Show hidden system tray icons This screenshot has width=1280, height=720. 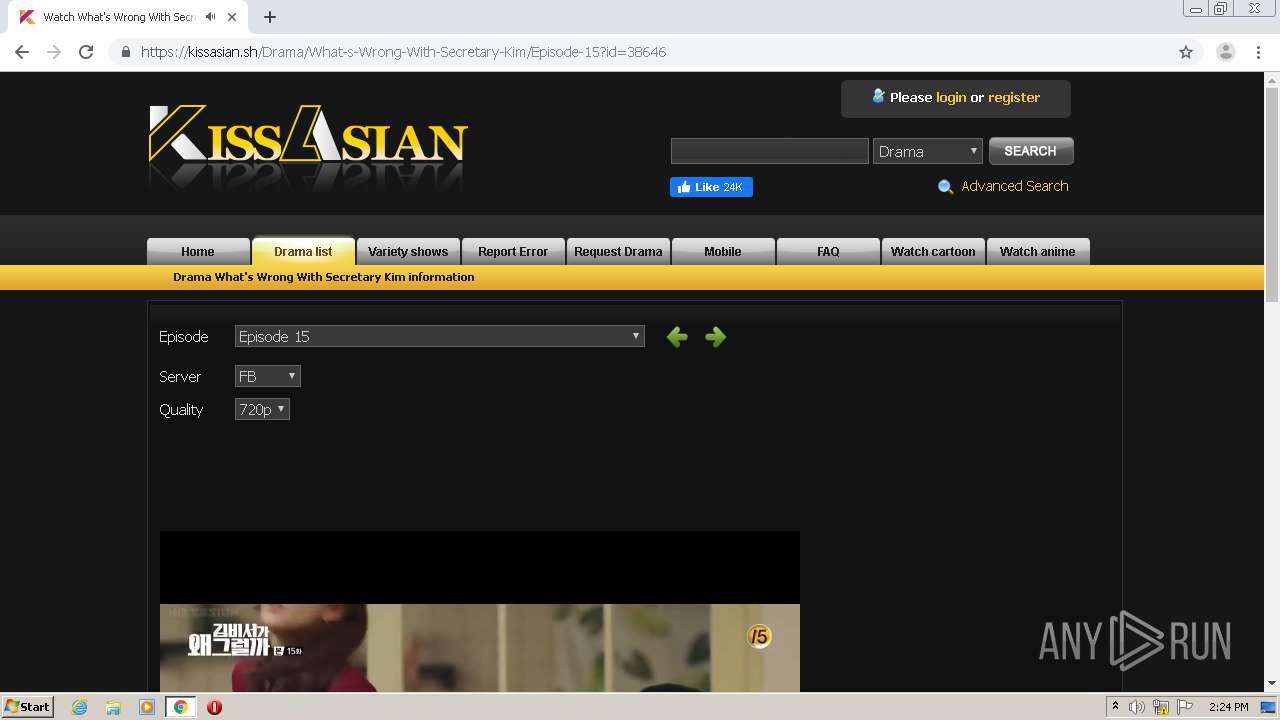(x=1115, y=707)
